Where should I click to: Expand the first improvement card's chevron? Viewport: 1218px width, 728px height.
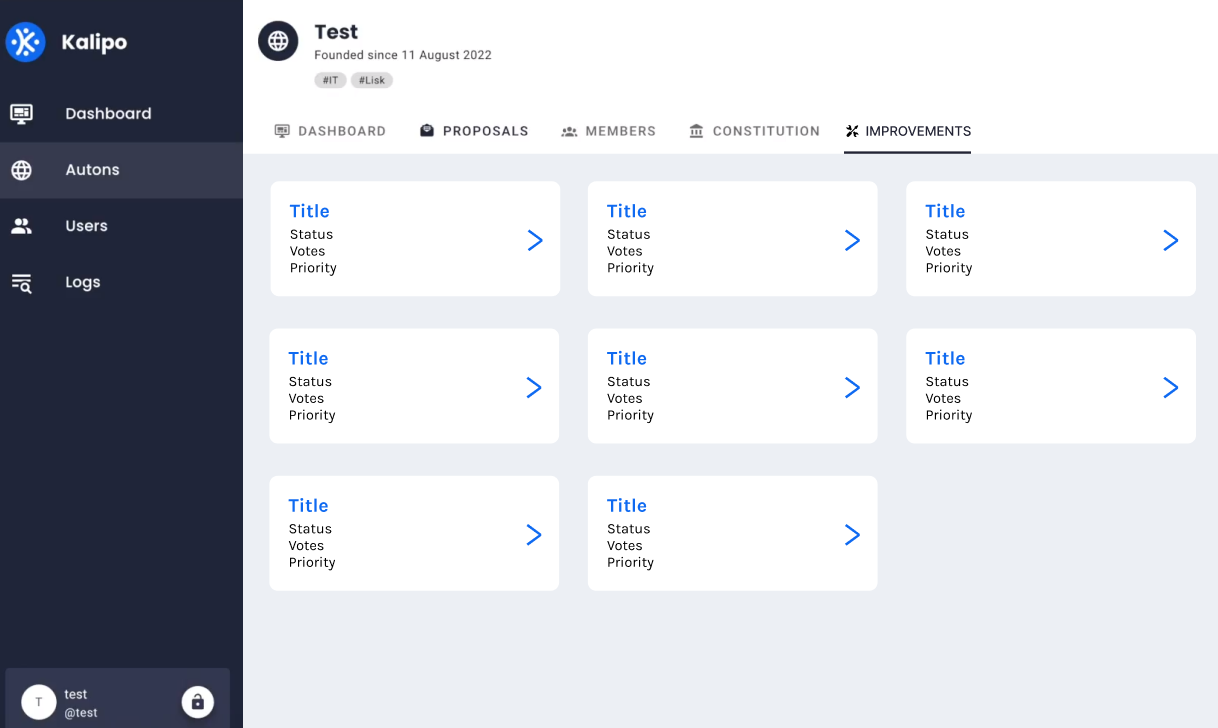click(x=535, y=239)
